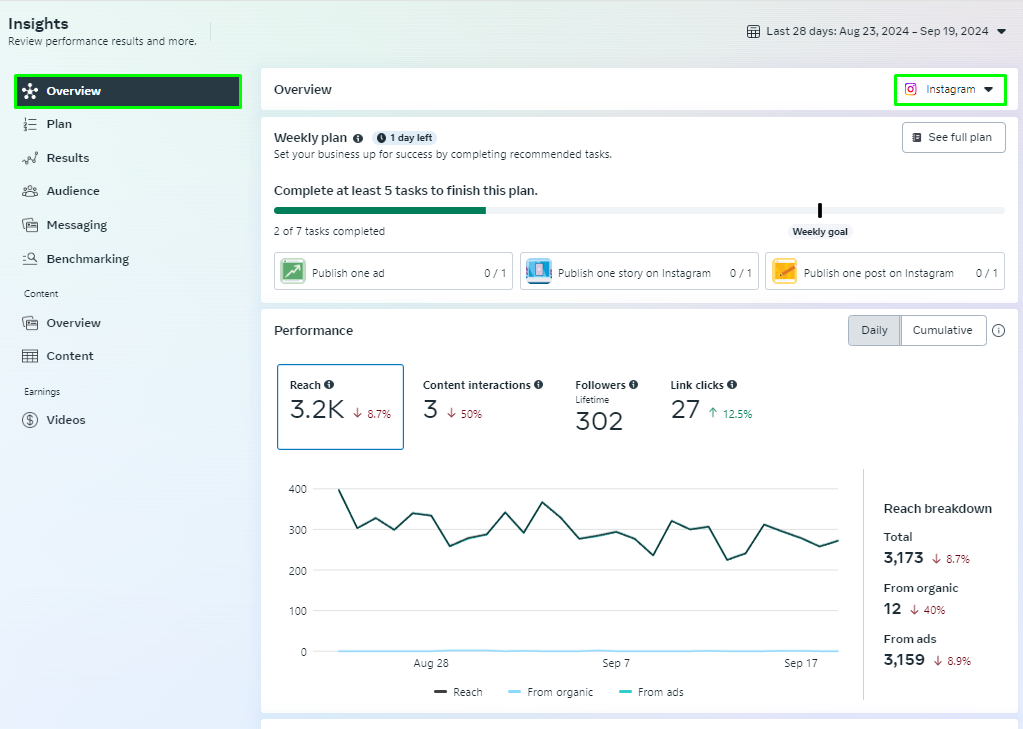Switch chart to Cumulative view
This screenshot has width=1023, height=729.
click(942, 331)
